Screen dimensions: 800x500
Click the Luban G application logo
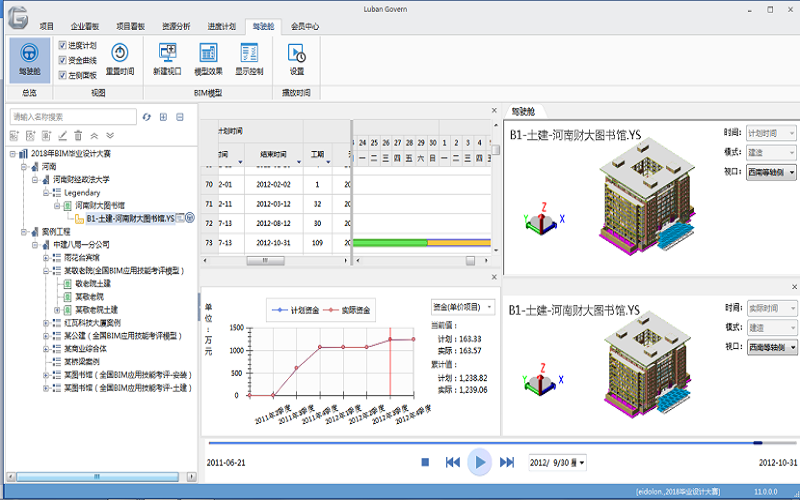tap(18, 18)
